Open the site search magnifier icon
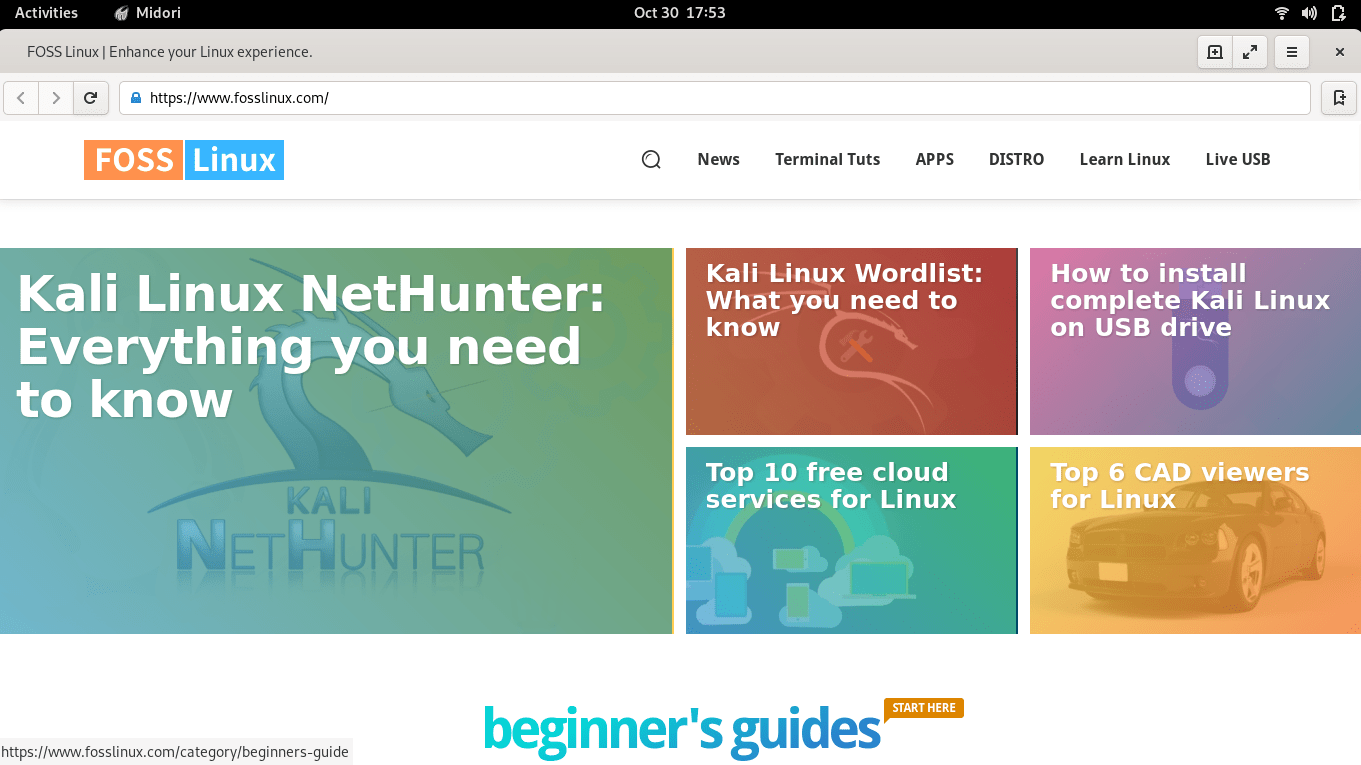Screen dimensions: 1361x765 (651, 159)
